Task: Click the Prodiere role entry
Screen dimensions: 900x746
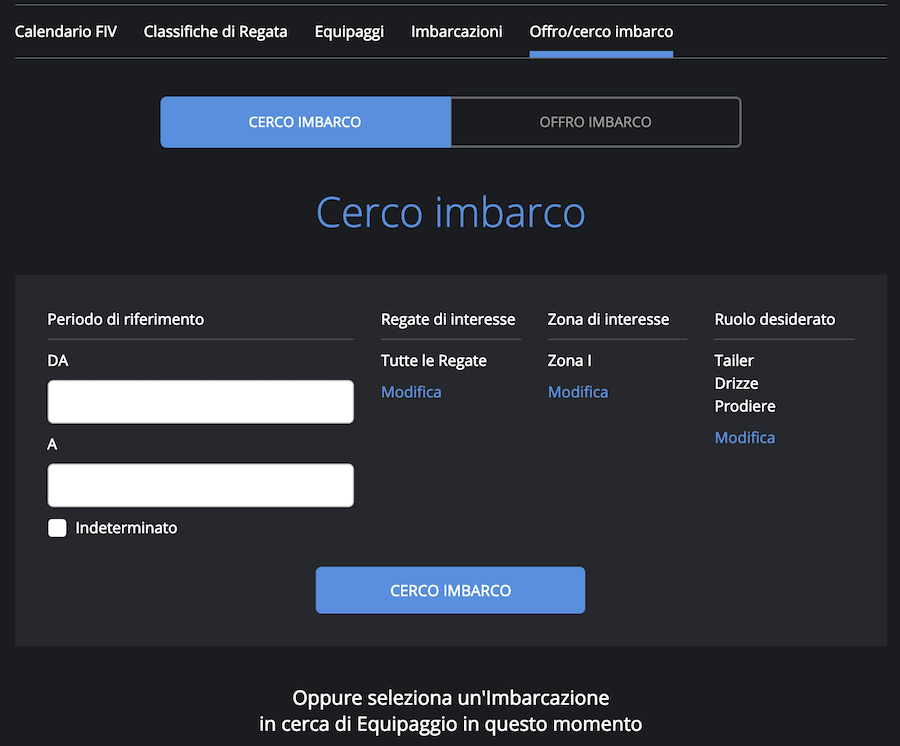Action: 745,406
